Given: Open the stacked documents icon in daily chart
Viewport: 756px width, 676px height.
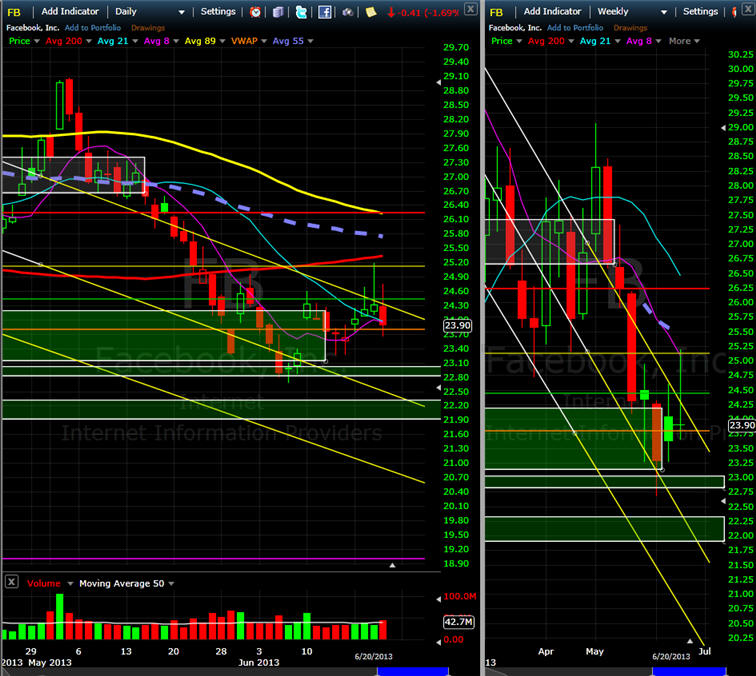Looking at the screenshot, I should point(278,12).
